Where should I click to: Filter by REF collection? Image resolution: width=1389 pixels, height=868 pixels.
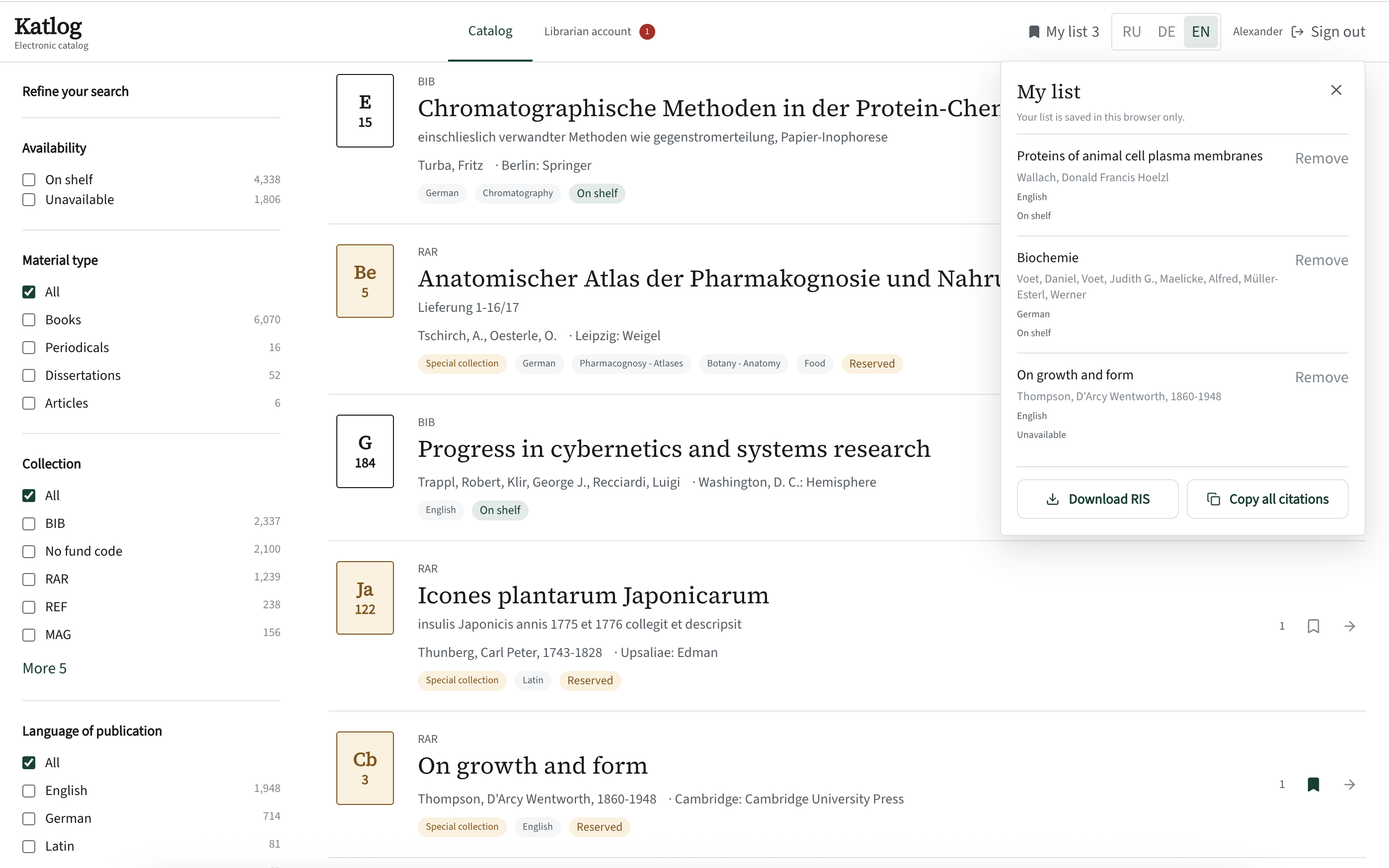pyautogui.click(x=29, y=607)
